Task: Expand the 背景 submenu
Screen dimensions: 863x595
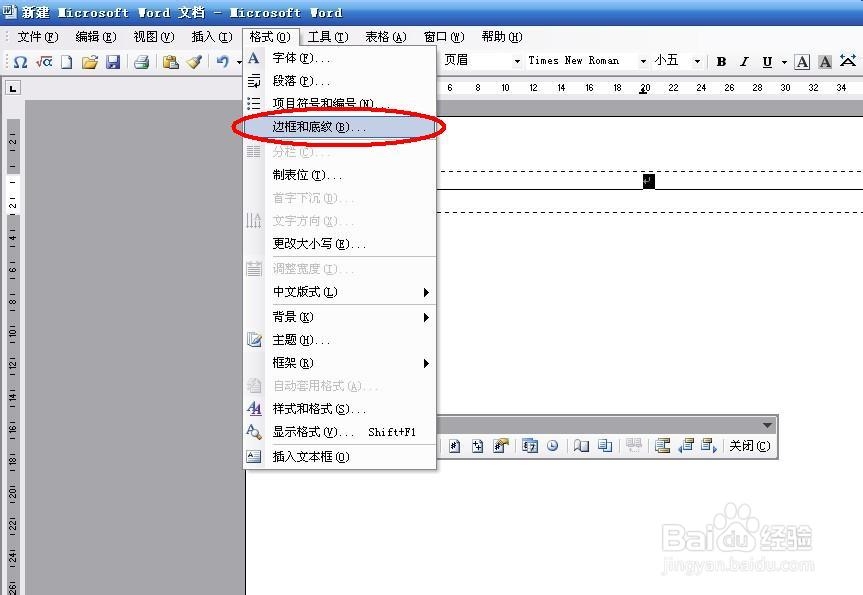Action: pos(340,318)
